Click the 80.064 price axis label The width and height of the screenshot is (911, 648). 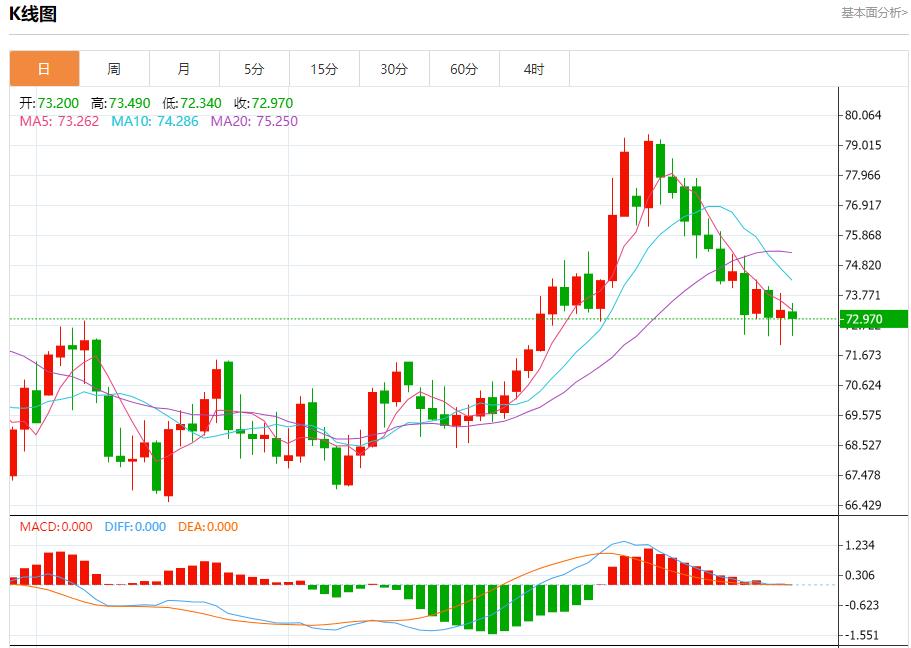[863, 115]
